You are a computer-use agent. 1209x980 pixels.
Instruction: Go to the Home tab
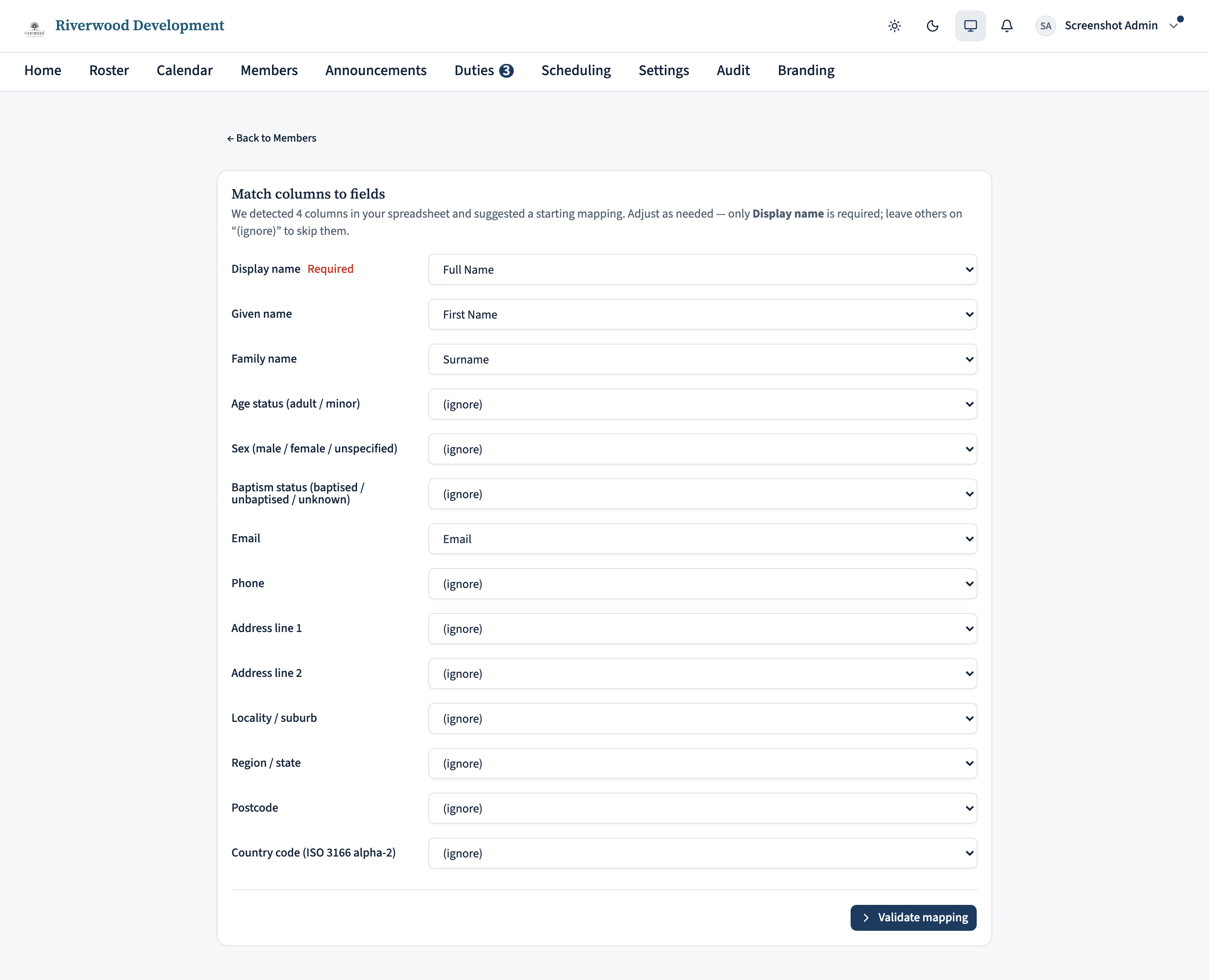coord(43,70)
